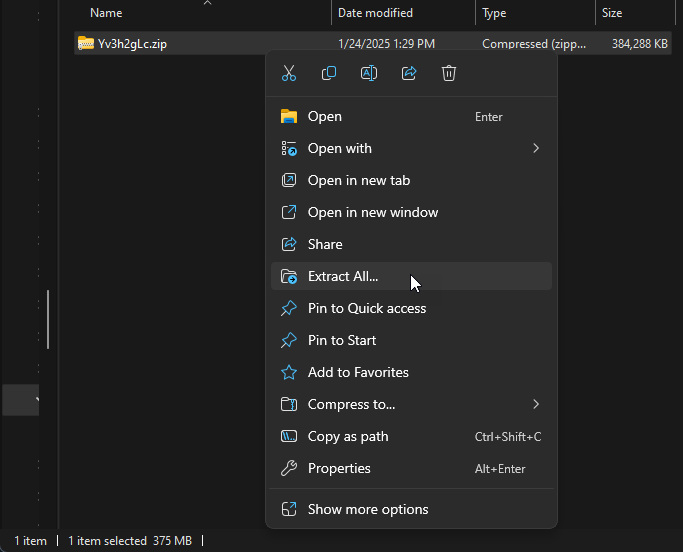Select the Yv3h2gLc.zip file icon
This screenshot has width=683, height=552.
click(86, 44)
